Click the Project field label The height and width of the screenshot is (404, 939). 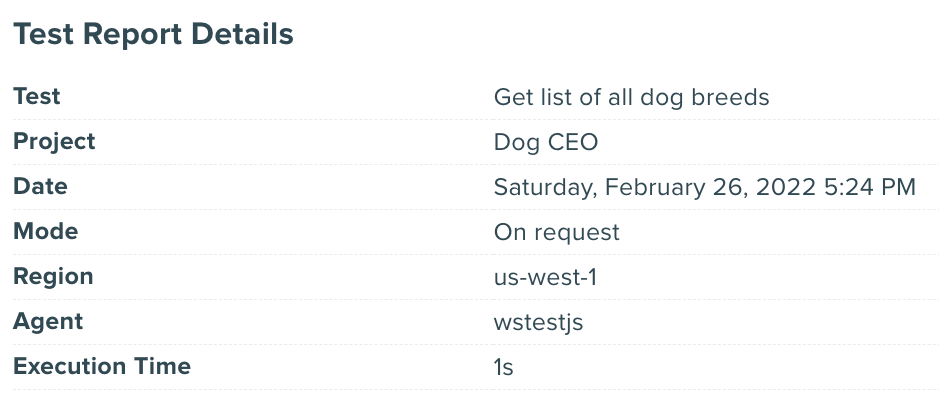click(54, 142)
